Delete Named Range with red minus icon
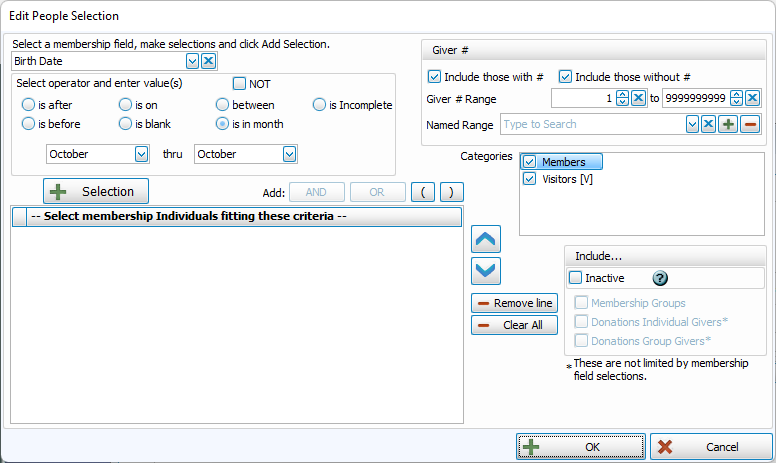Viewport: 776px width, 463px height. point(750,124)
